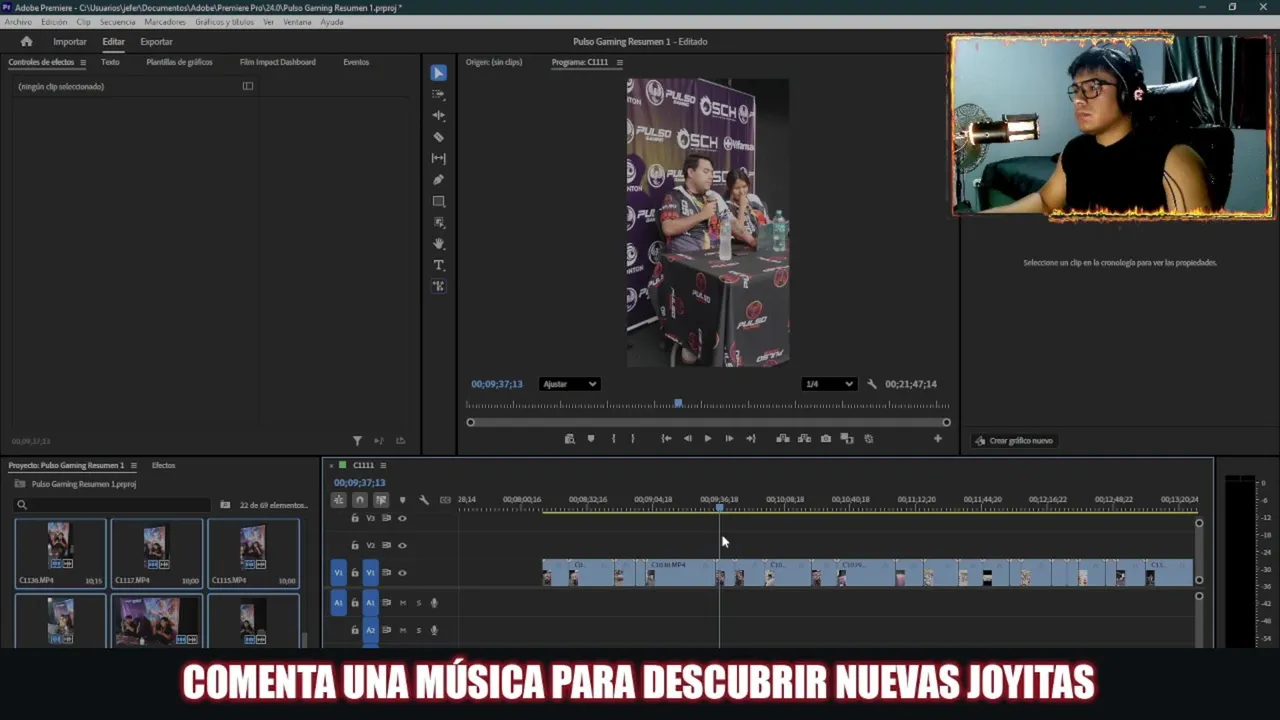
Task: Toggle sync lock on track V2
Action: tap(386, 545)
